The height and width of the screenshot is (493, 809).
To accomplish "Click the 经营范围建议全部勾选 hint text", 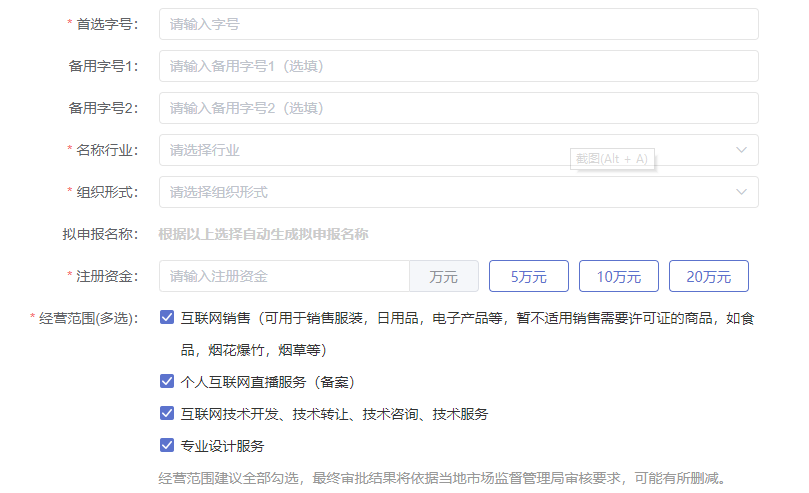I will point(441,478).
